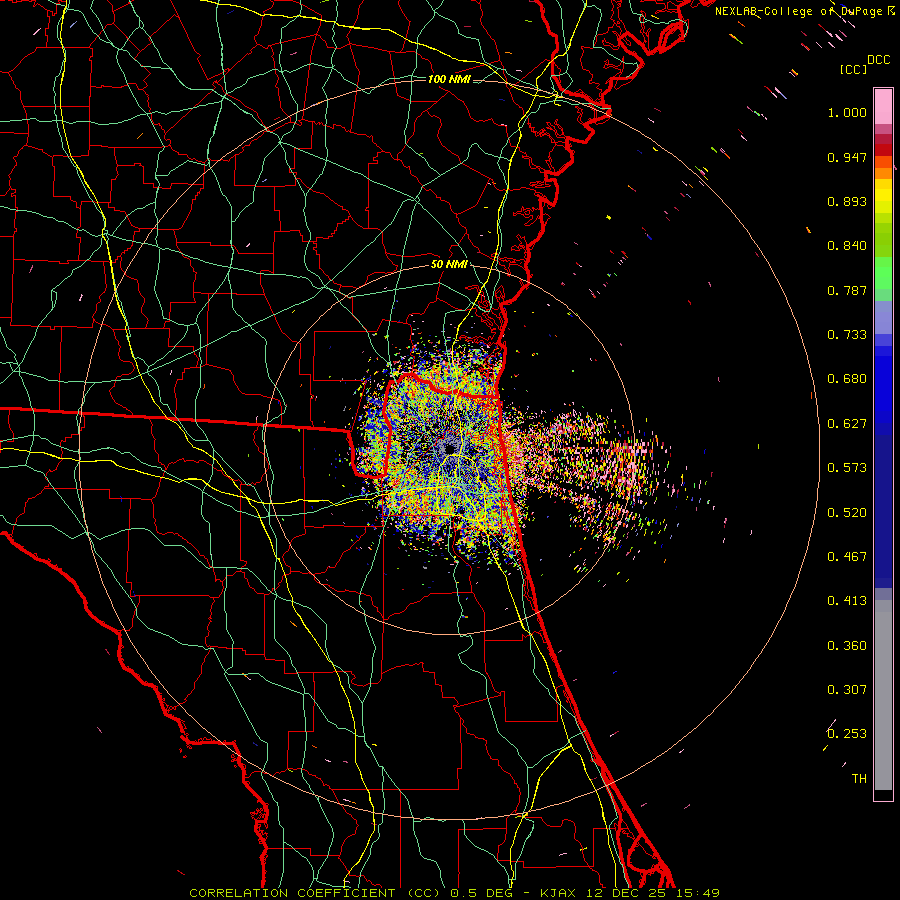900x900 pixels.
Task: Click the 0.413 legend value
Action: point(847,601)
